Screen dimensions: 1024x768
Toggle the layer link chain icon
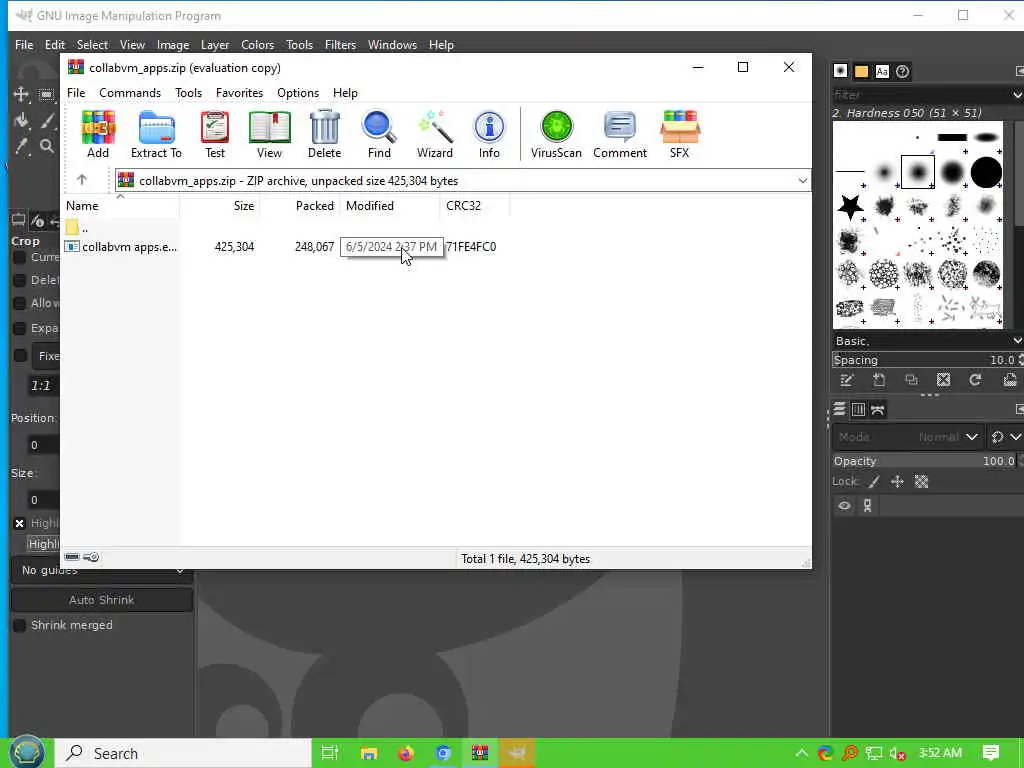(x=868, y=505)
